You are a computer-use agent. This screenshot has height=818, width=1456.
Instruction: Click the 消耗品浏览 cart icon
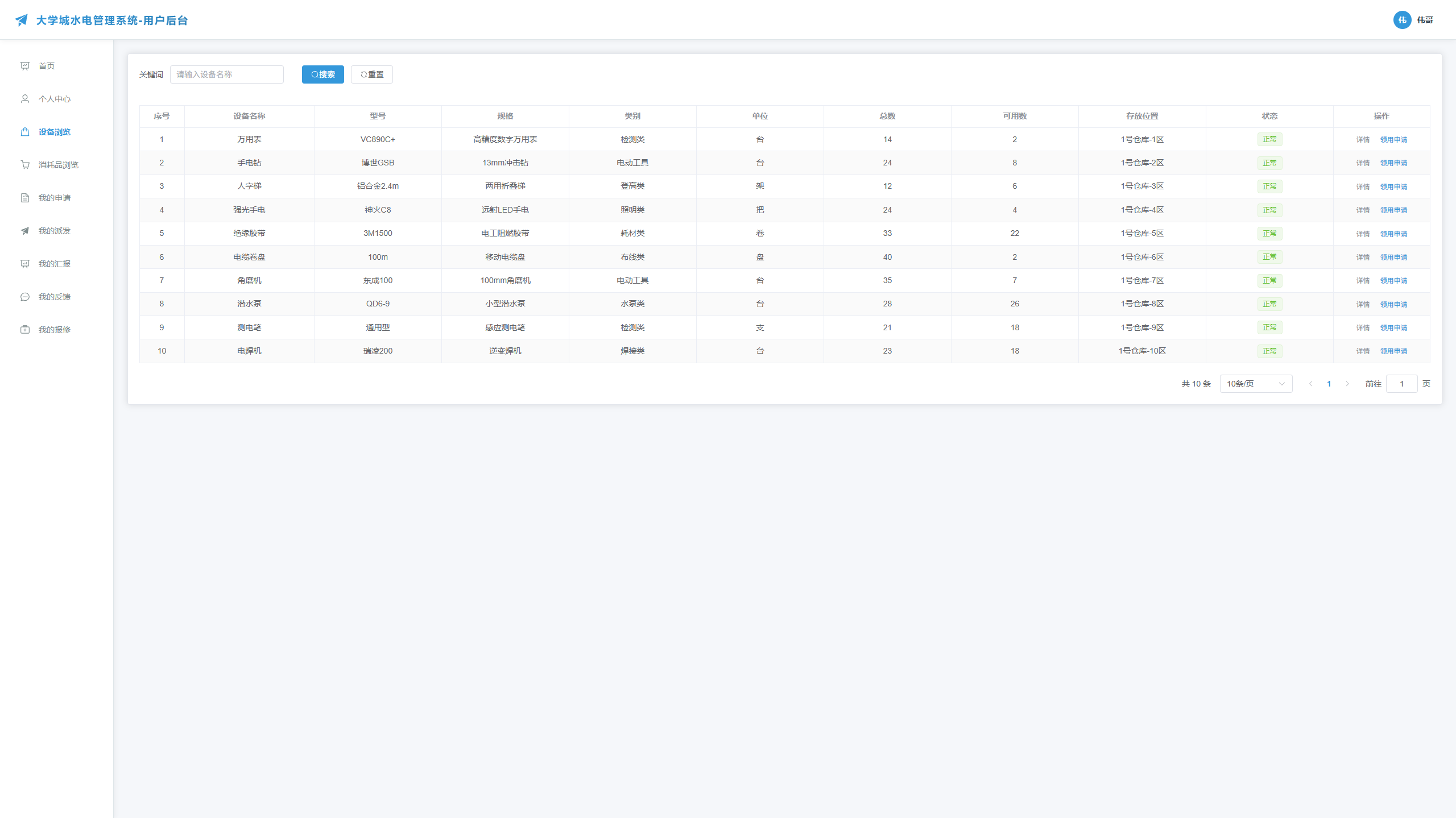click(x=25, y=165)
